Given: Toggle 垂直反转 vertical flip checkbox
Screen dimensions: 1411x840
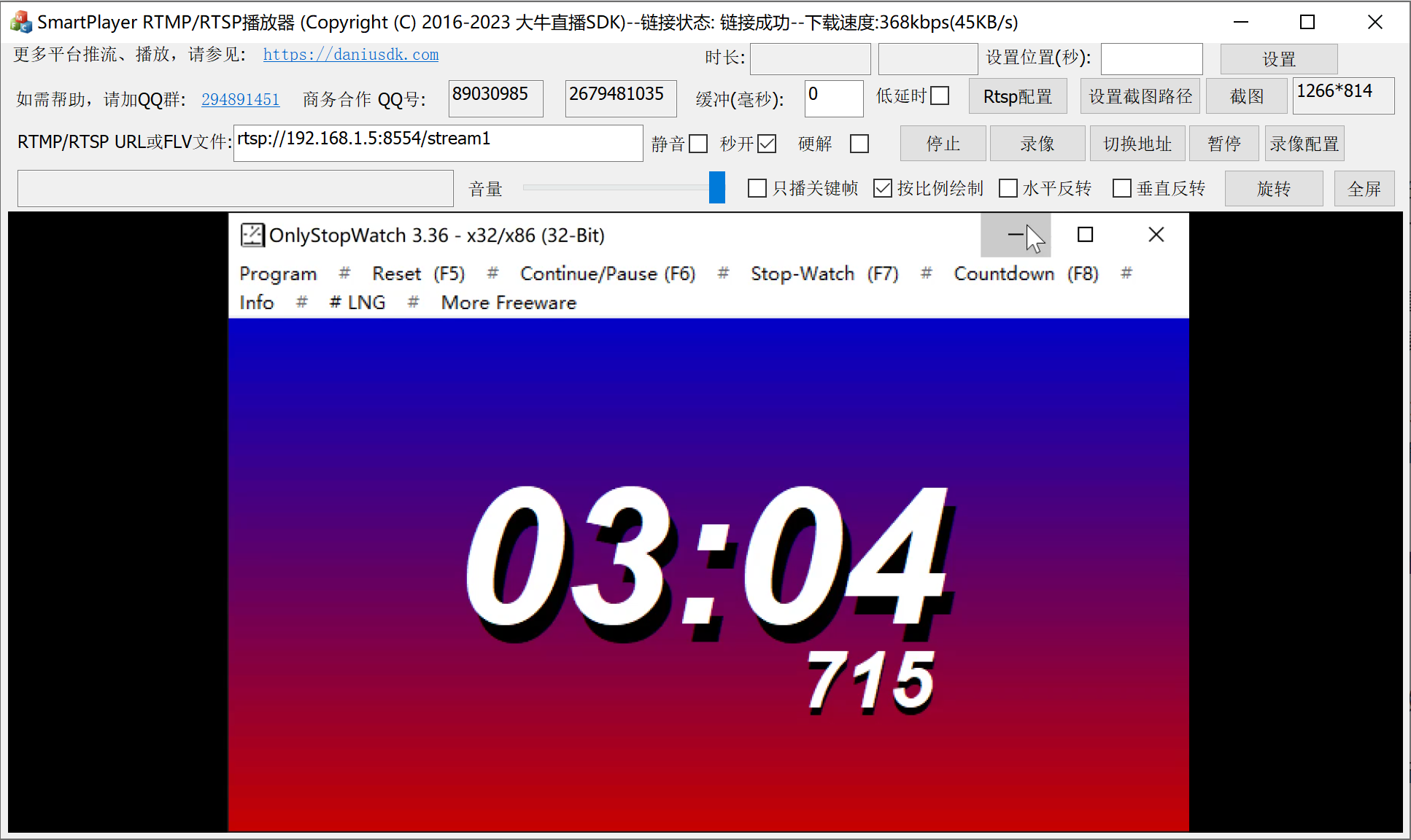Looking at the screenshot, I should 1121,188.
